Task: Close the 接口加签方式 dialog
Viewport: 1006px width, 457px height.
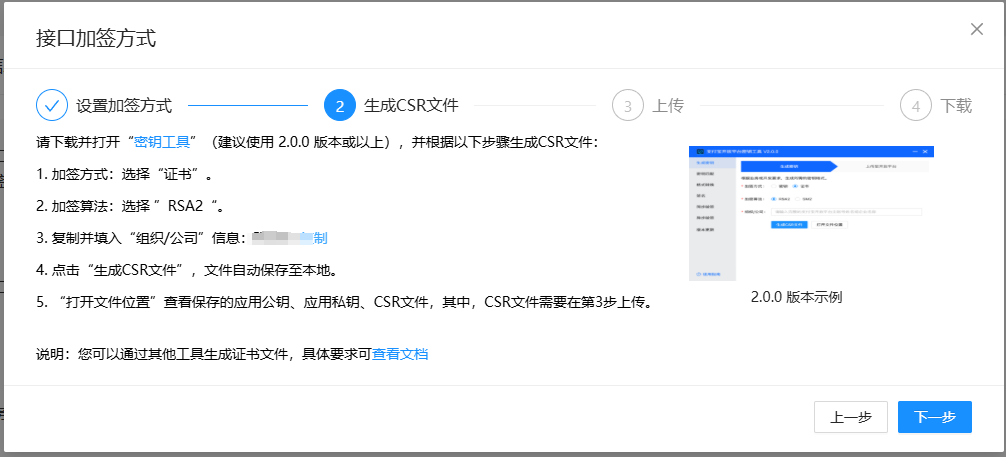Action: pyautogui.click(x=977, y=29)
